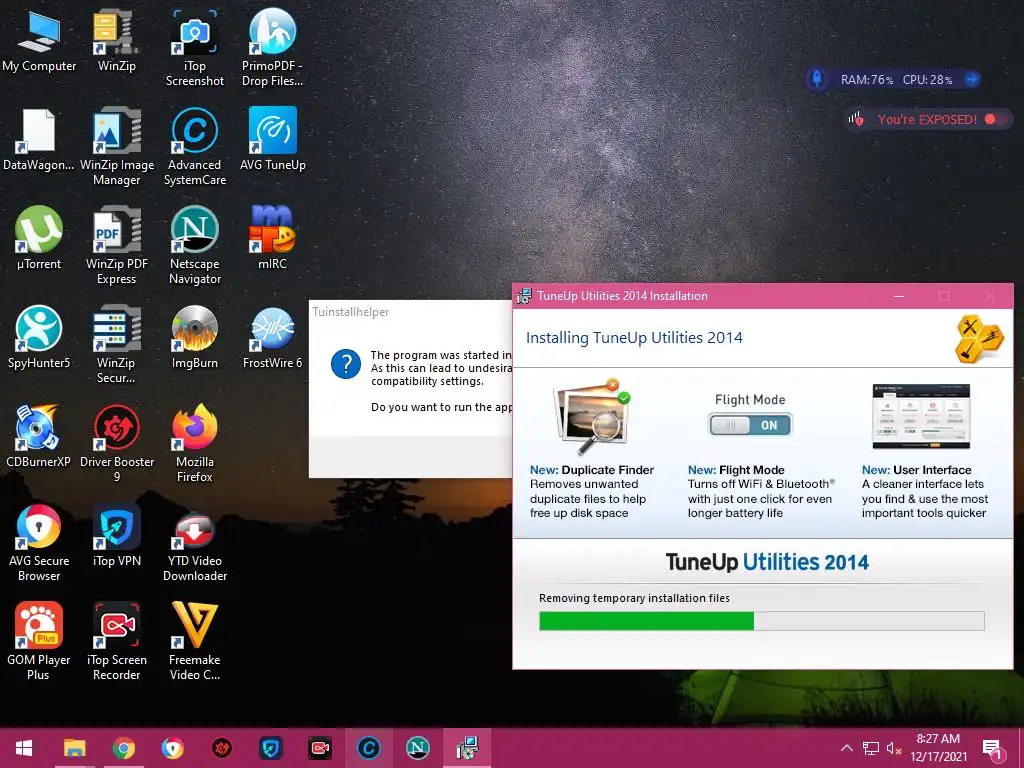This screenshot has height=768, width=1024.
Task: Toggle the Flight Mode ON switch
Action: 750,425
